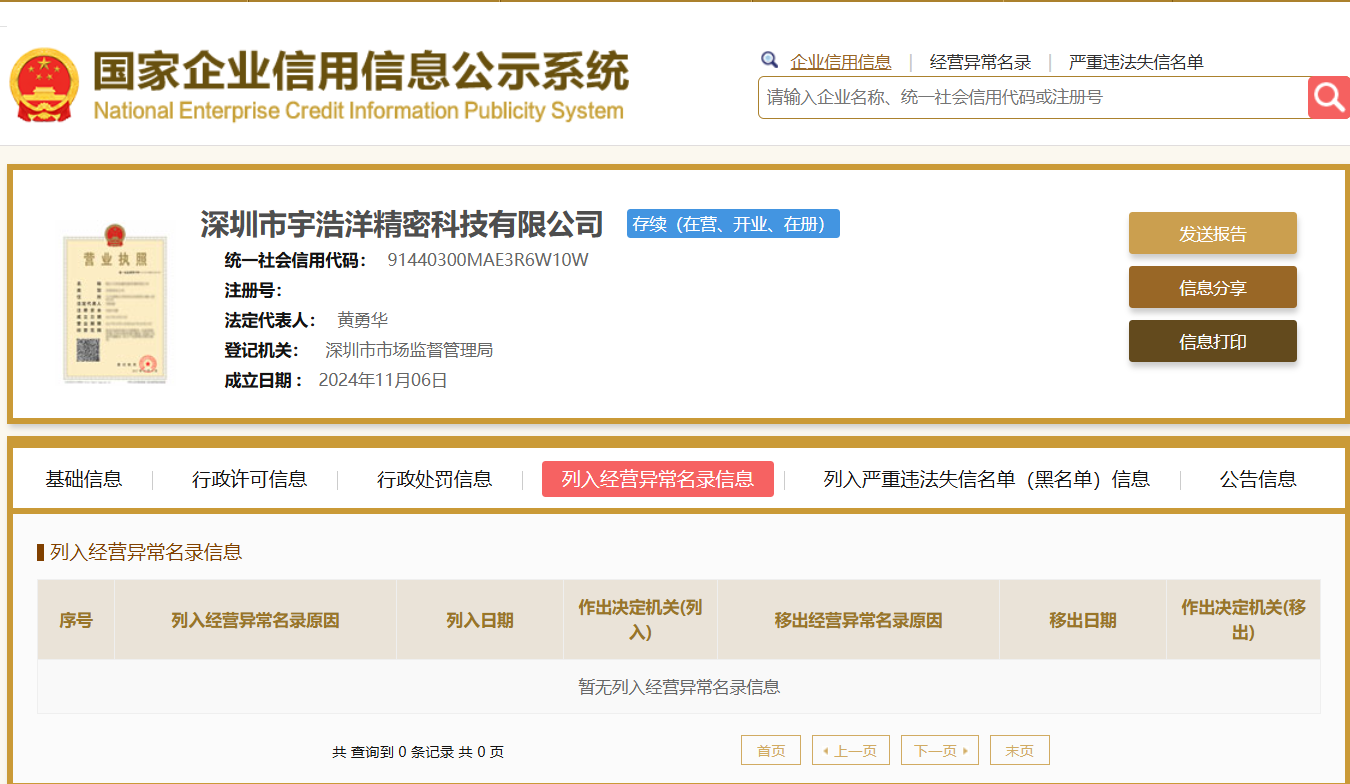
Task: Open the 行政处罚信息 tab
Action: pyautogui.click(x=434, y=479)
